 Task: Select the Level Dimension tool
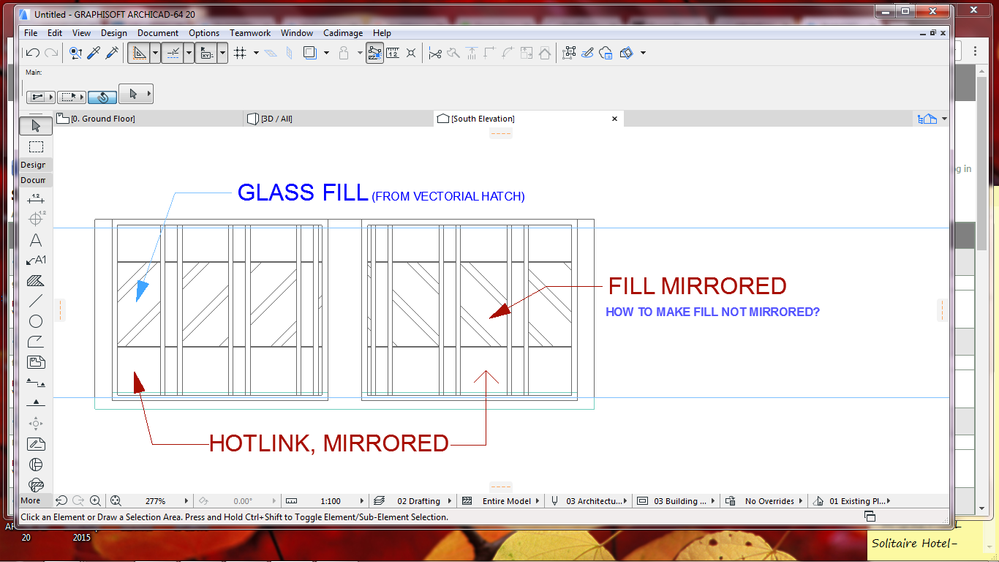pos(36,219)
